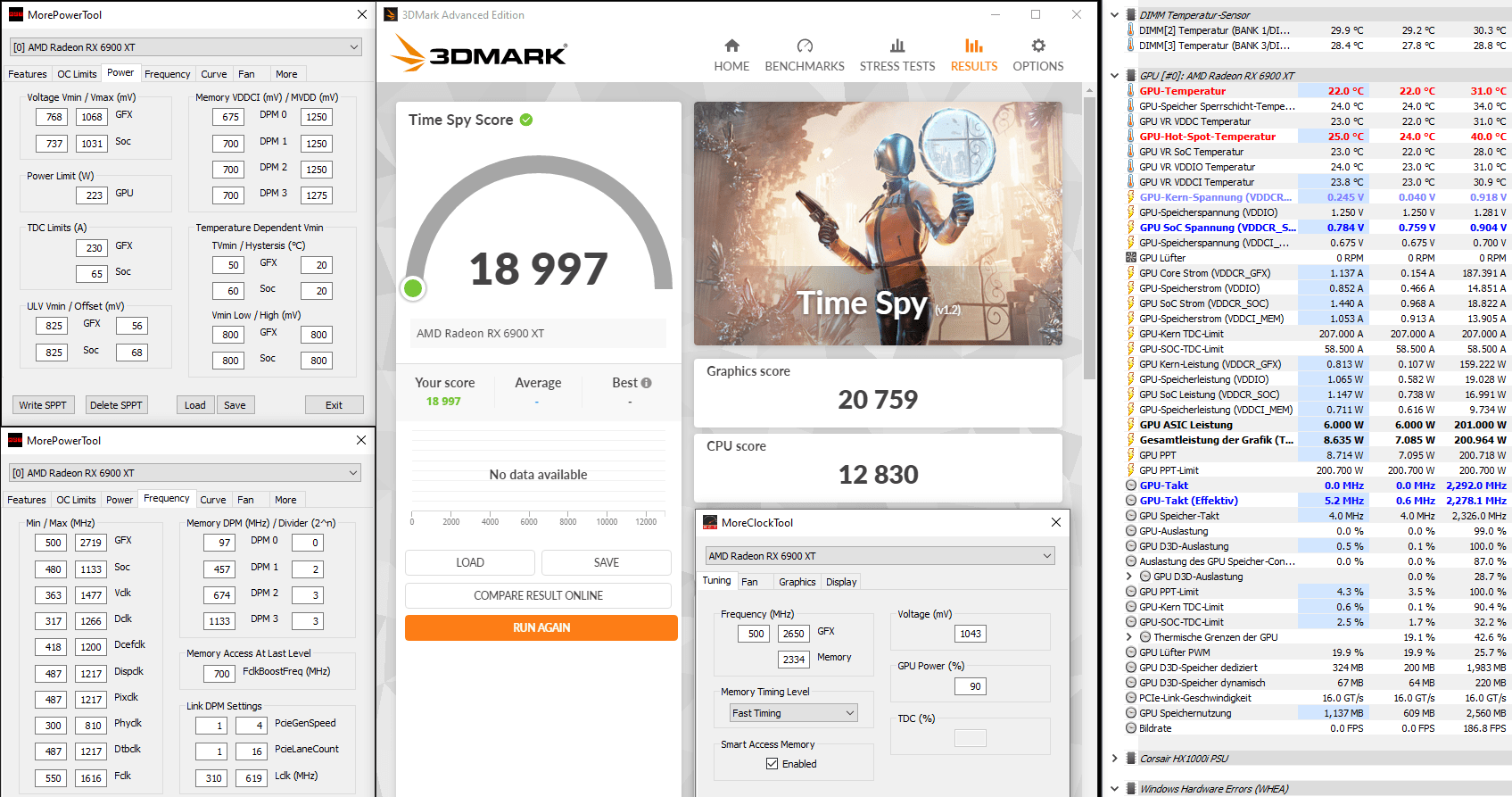Click COMPARE RESULT ONLINE button

pyautogui.click(x=538, y=595)
